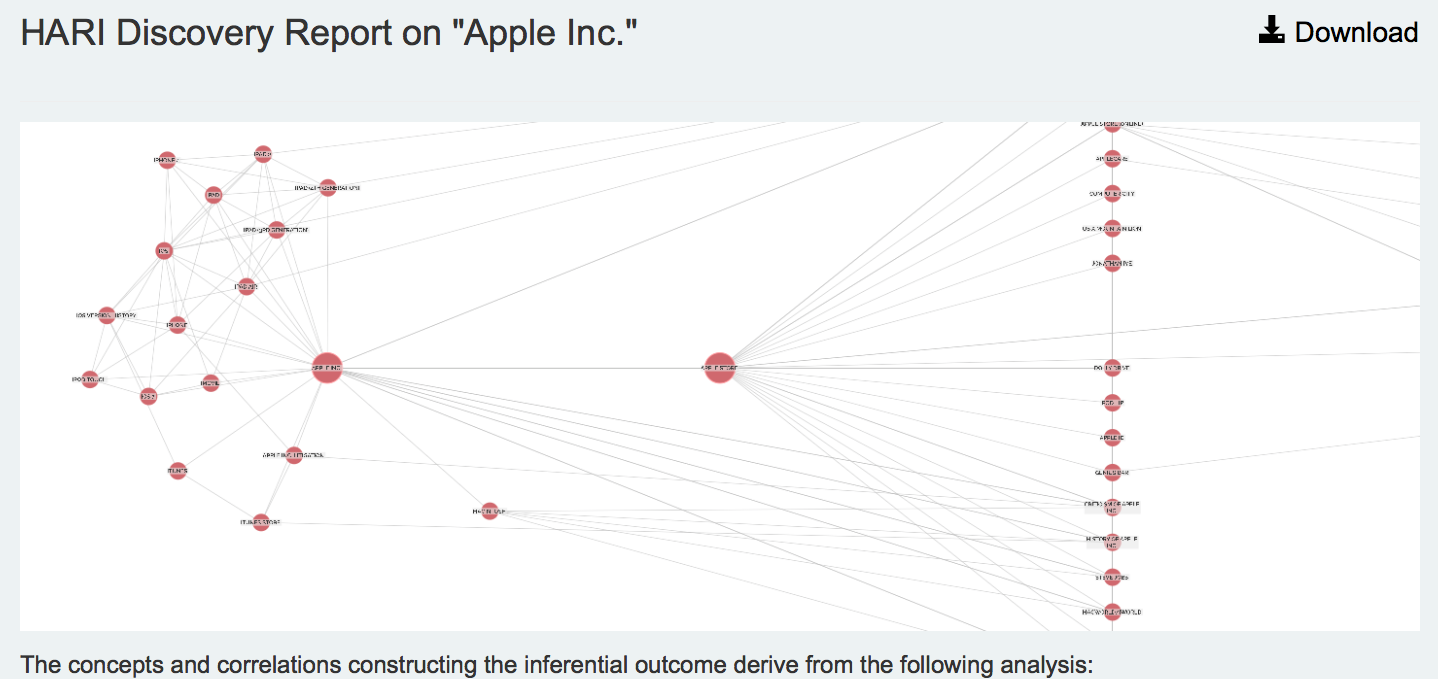Screen dimensions: 1438x679
Task: Select the Jonathan Ive node
Action: coord(1112,264)
